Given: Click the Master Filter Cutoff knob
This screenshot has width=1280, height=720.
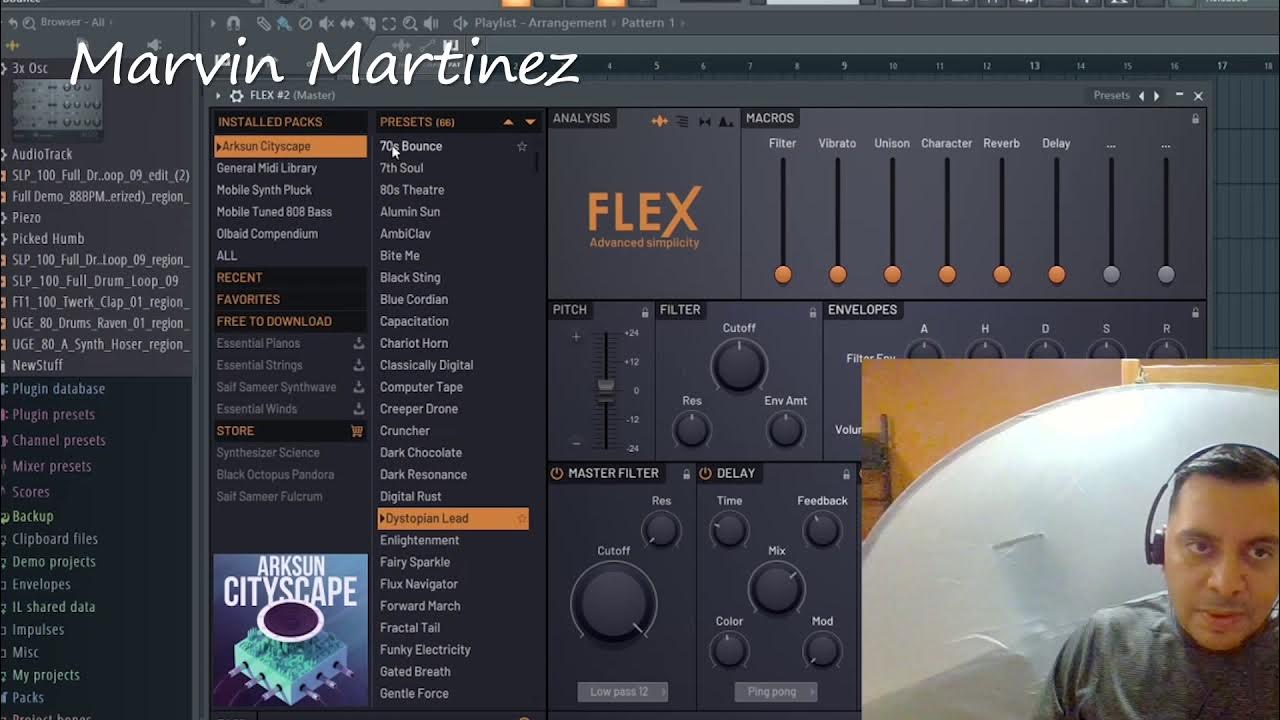Looking at the screenshot, I should [613, 603].
